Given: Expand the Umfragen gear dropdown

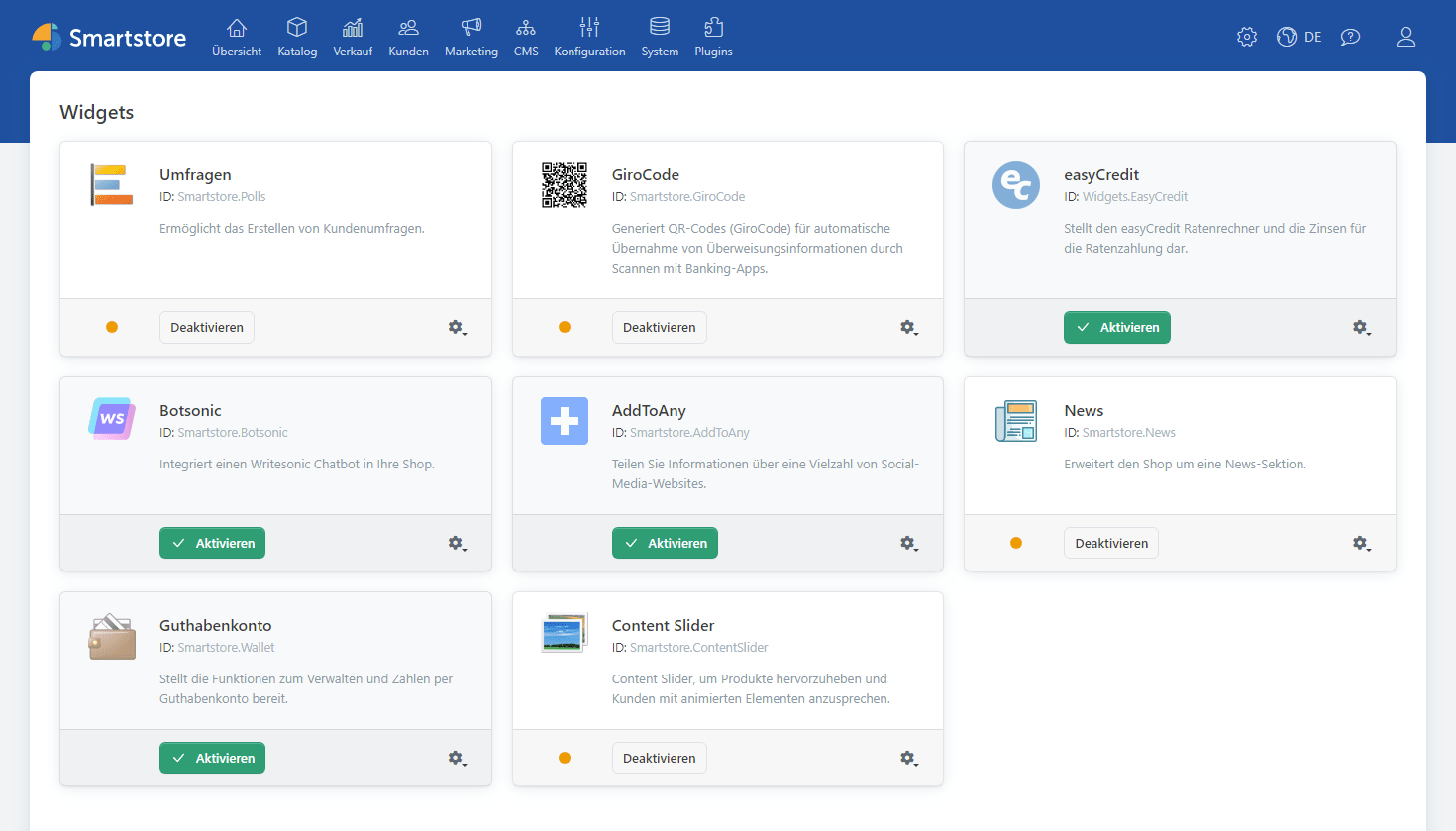Looking at the screenshot, I should [457, 328].
